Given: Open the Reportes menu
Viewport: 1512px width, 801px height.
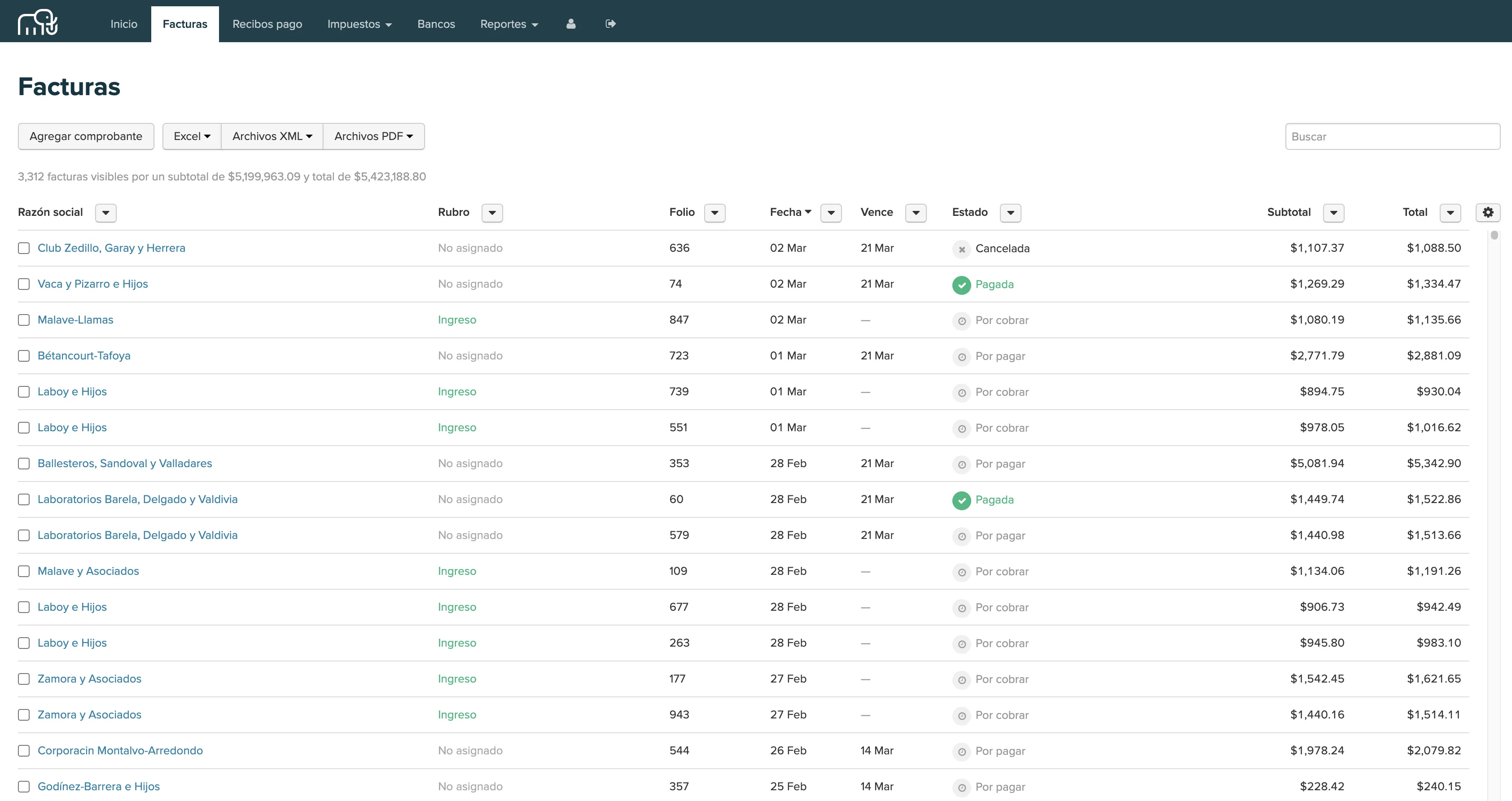Looking at the screenshot, I should coord(508,24).
